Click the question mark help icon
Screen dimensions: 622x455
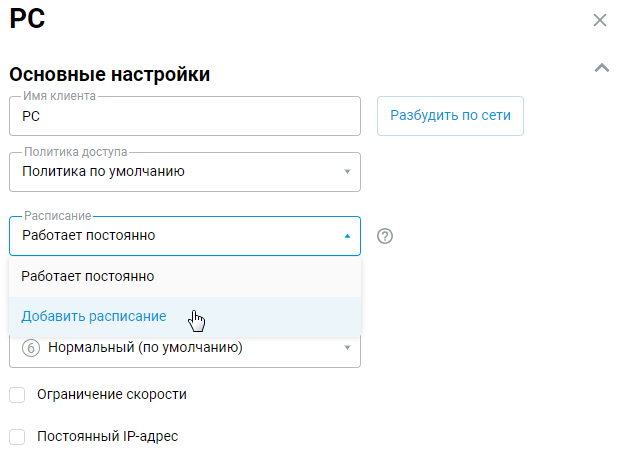(x=385, y=236)
